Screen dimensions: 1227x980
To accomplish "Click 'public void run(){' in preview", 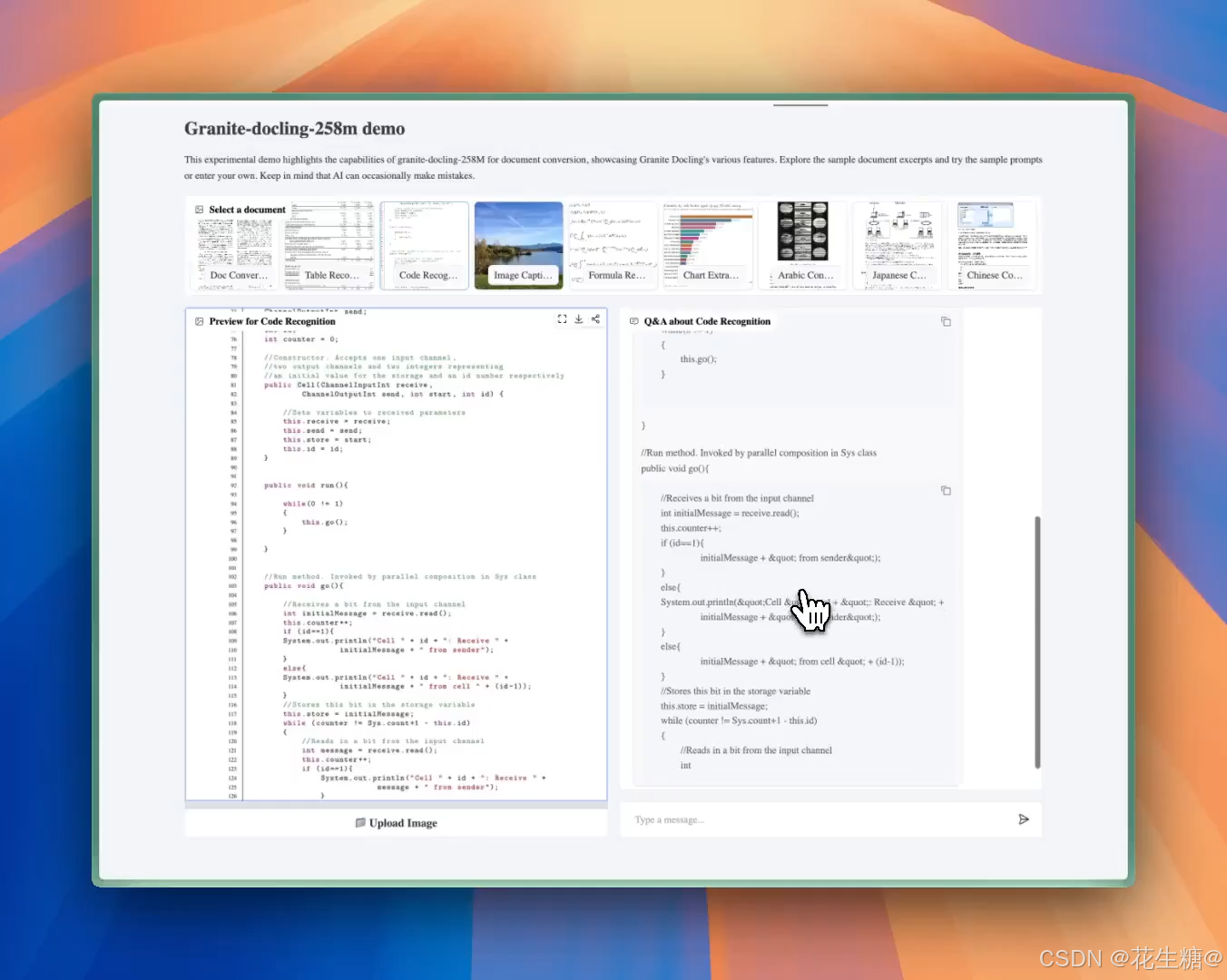I will (x=306, y=485).
